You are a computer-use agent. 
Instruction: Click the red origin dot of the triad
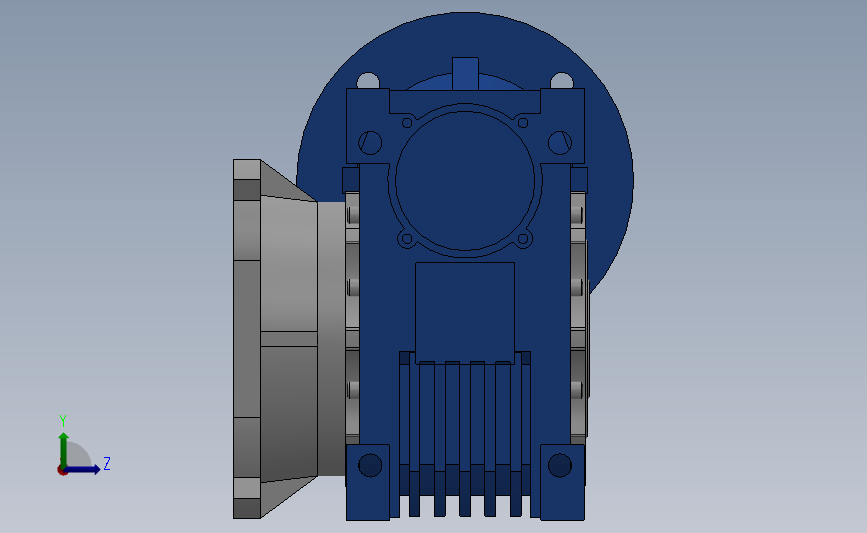(62, 471)
